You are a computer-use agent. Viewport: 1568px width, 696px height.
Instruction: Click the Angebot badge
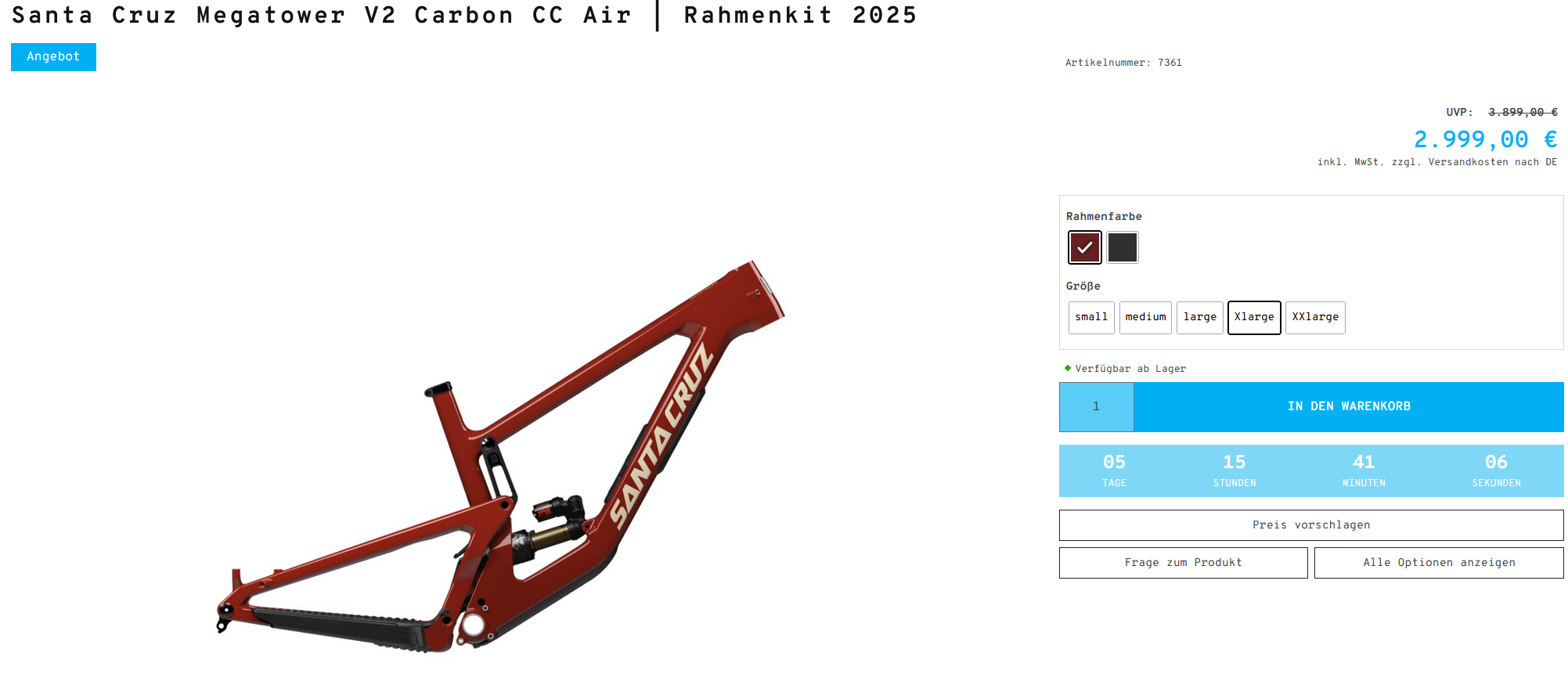point(53,57)
